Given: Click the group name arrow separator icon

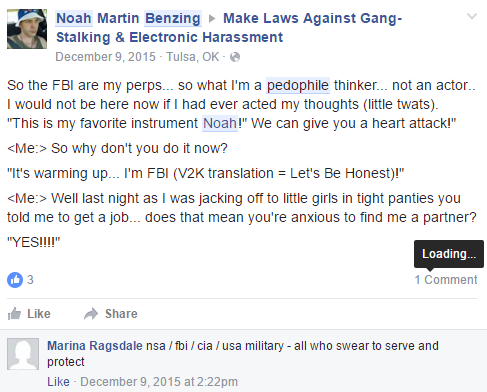Looking at the screenshot, I should (212, 19).
